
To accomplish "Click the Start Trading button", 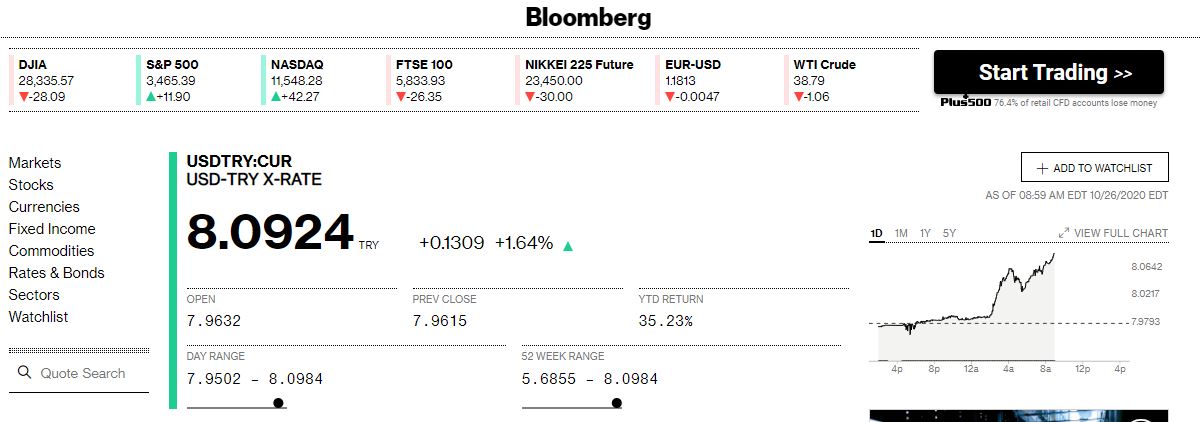I will tap(1049, 72).
